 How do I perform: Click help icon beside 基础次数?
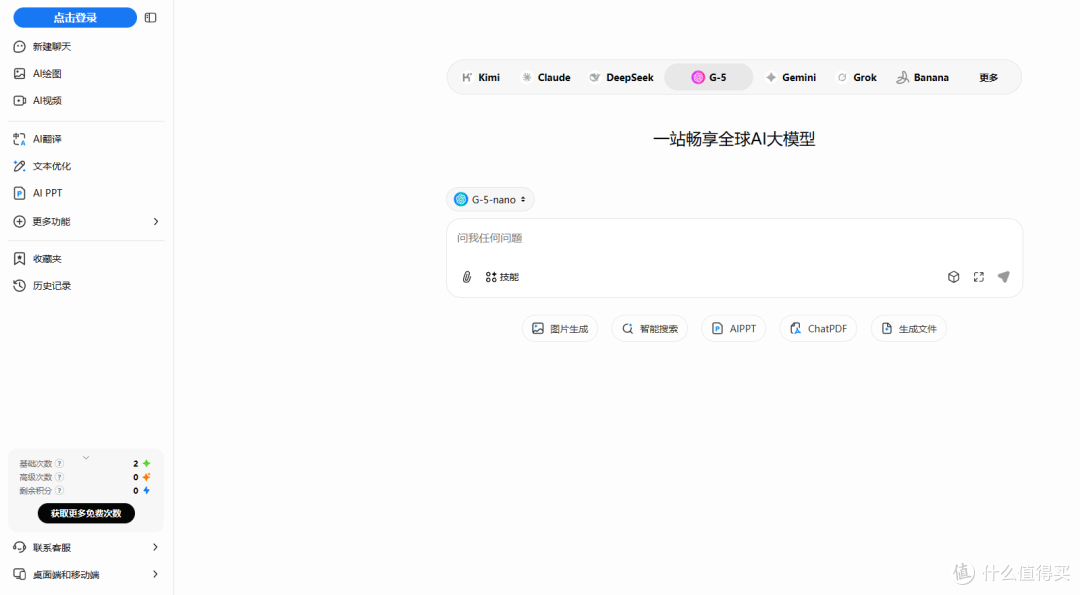coord(59,463)
